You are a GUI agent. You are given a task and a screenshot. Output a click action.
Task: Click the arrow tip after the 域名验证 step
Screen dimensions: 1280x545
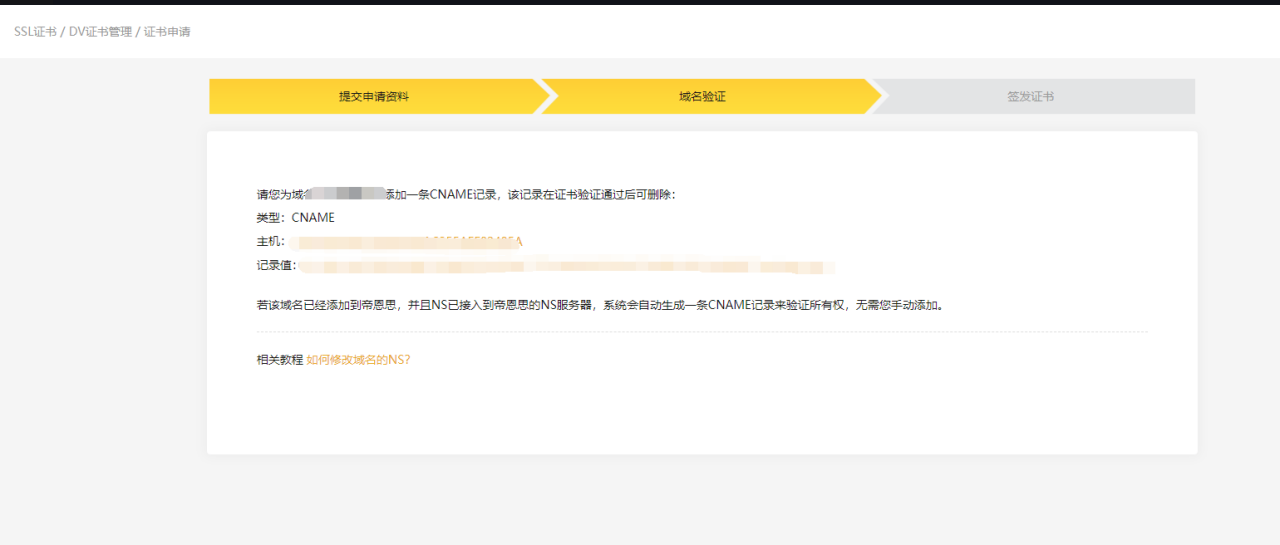[874, 97]
